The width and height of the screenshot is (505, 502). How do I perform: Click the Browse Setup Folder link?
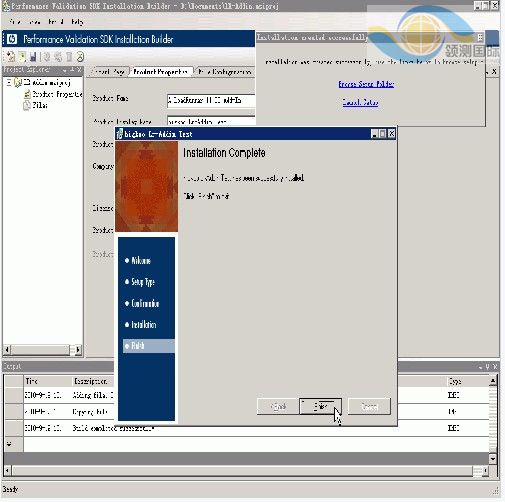pyautogui.click(x=366, y=84)
